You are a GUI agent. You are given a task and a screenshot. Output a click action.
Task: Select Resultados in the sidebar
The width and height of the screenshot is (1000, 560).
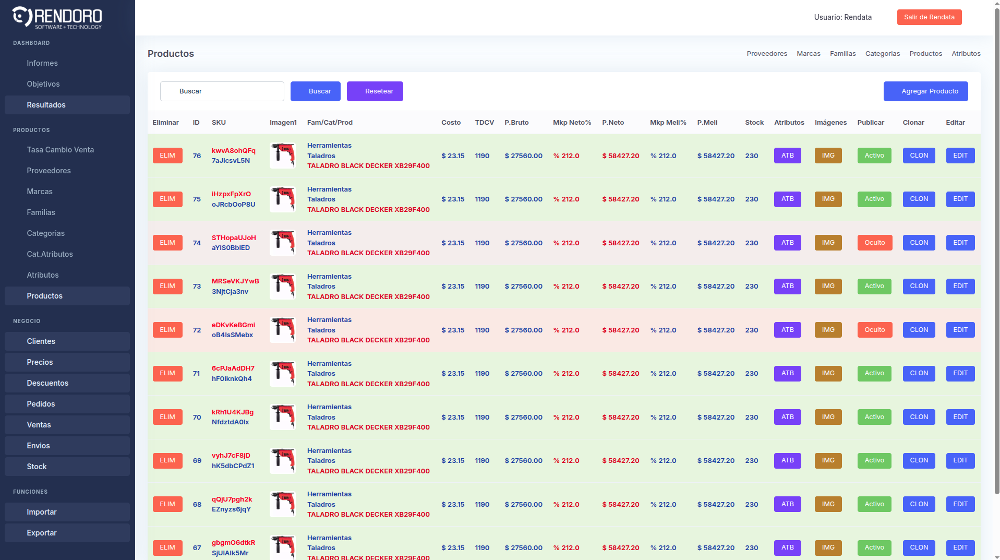click(67, 105)
